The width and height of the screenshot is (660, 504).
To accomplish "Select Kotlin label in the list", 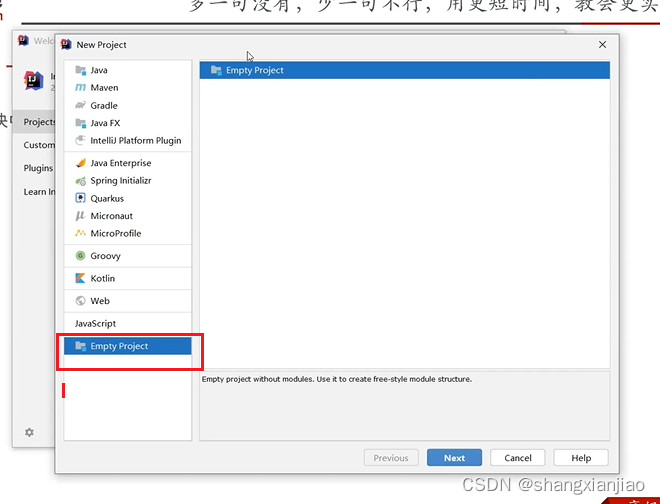I will (103, 278).
